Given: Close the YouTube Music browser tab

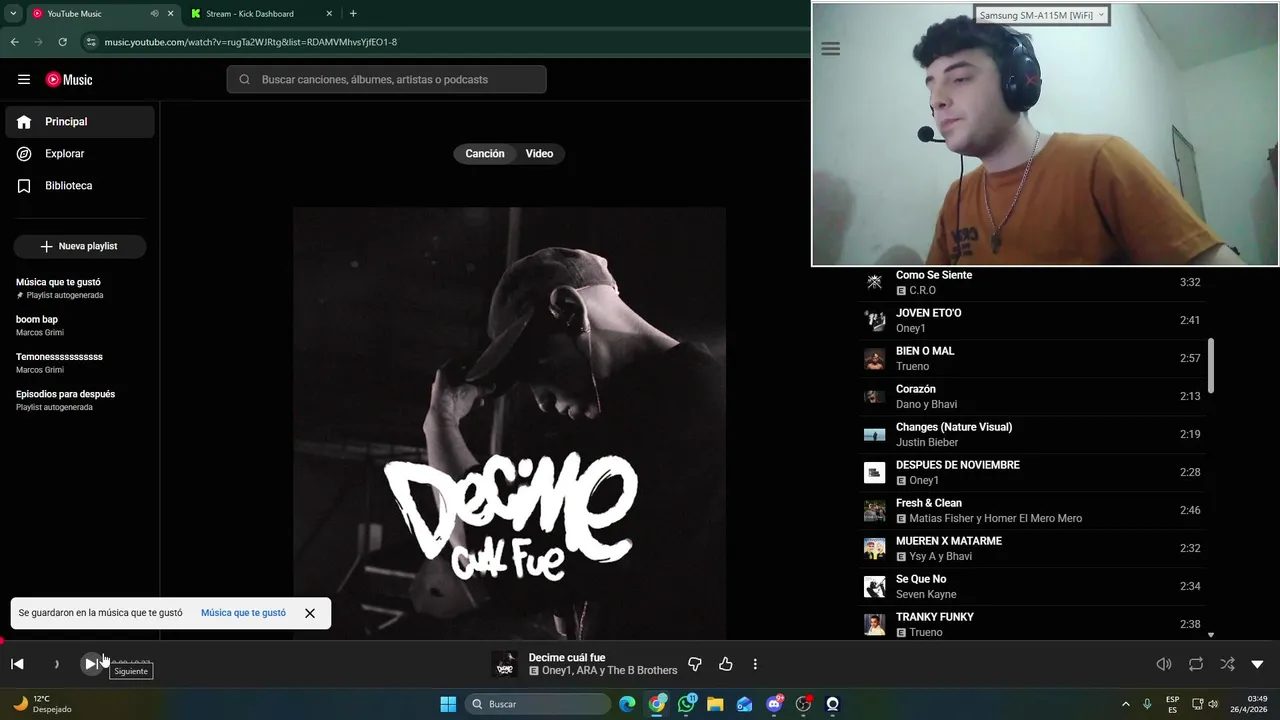Looking at the screenshot, I should [x=171, y=14].
